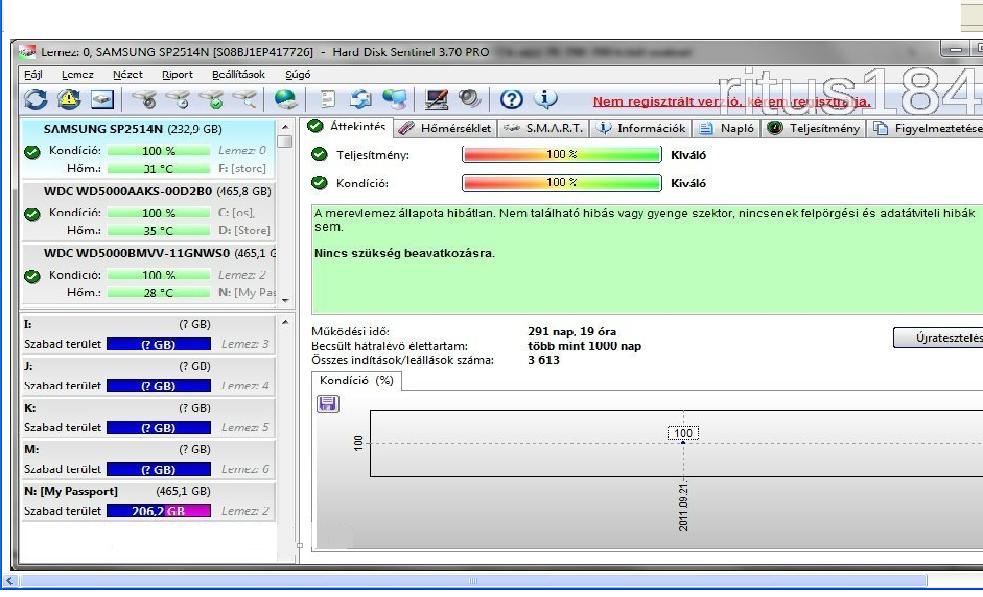983x597 pixels.
Task: Select the WDC WD5000AAKS-00D2B0 disk entry
Action: point(149,211)
